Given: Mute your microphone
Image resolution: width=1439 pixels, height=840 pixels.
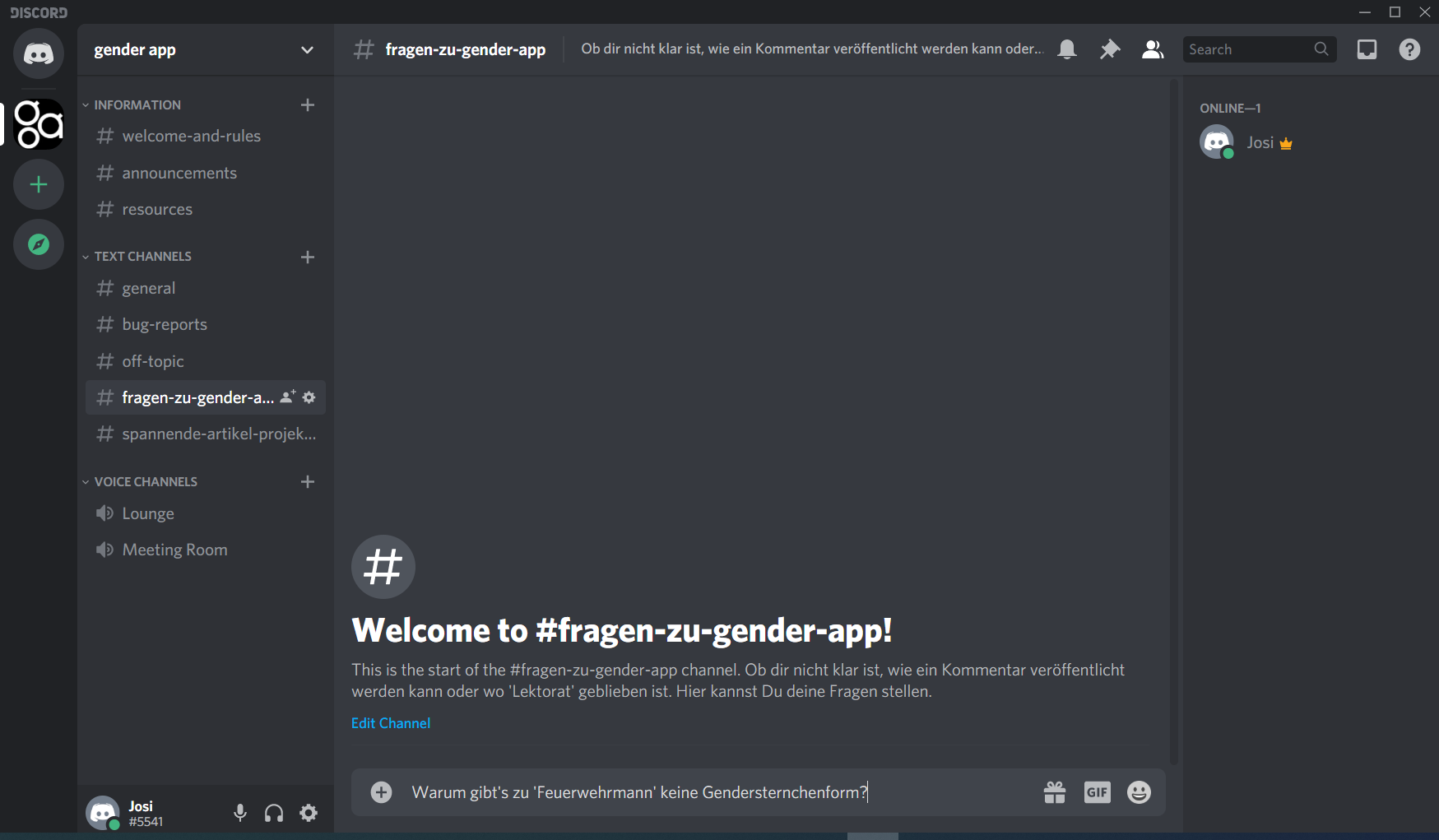Looking at the screenshot, I should coord(239,812).
